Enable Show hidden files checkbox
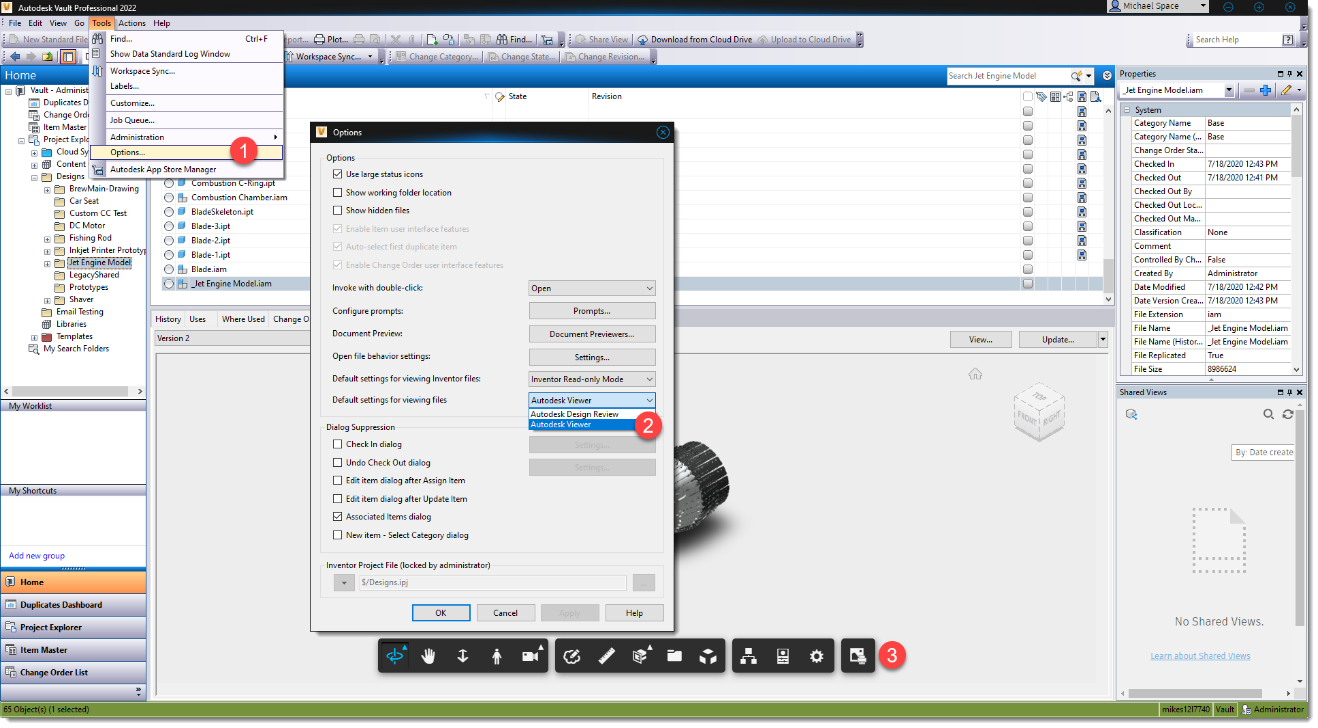Viewport: 1318px width, 728px height. tap(338, 210)
